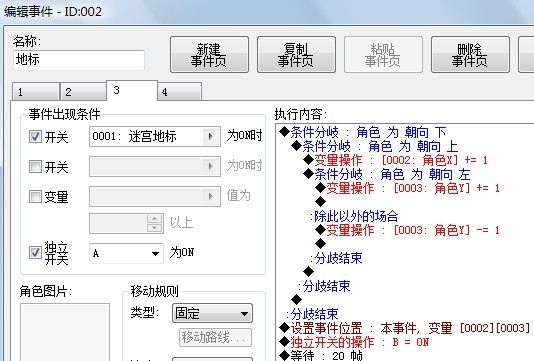Open the 0001: 迷宫地标 switch selector
The image size is (534, 361).
click(x=155, y=137)
